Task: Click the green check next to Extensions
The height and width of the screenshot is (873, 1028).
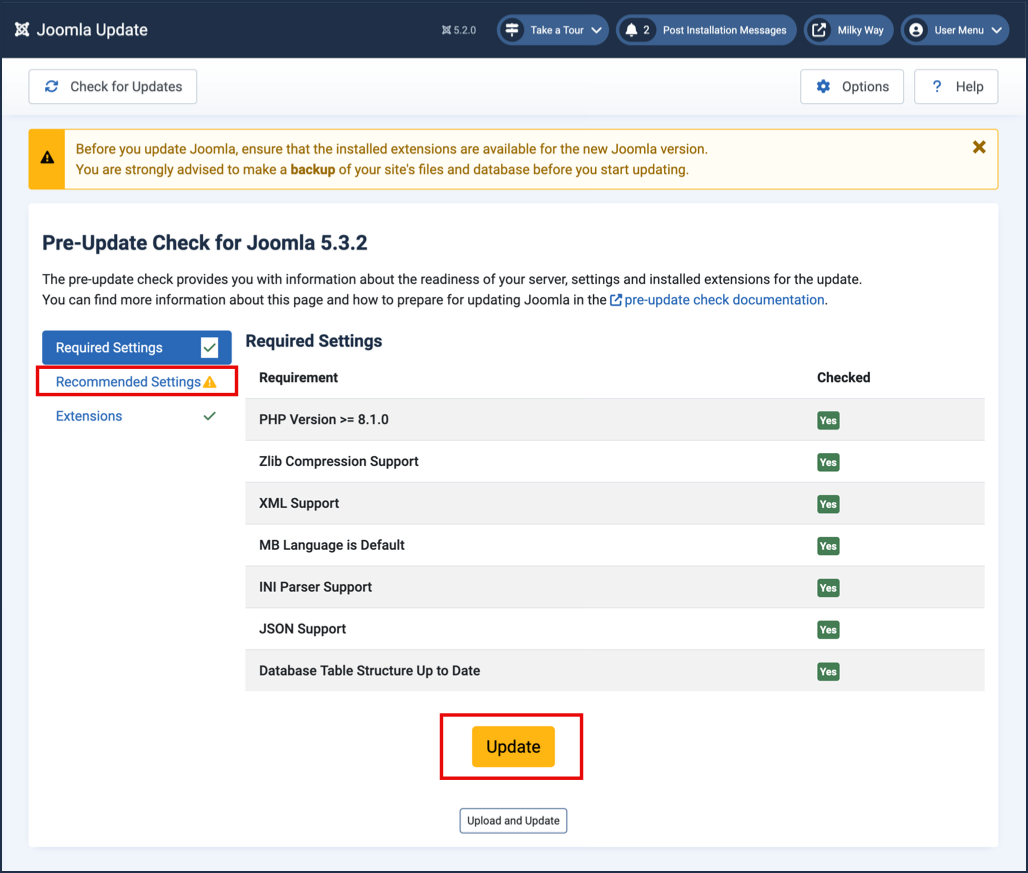Action: tap(210, 415)
